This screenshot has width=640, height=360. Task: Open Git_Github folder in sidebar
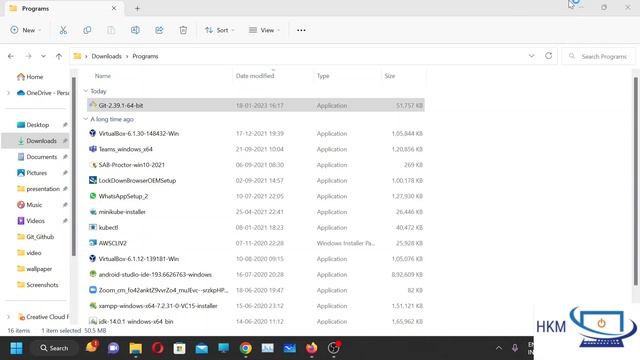pos(36,237)
